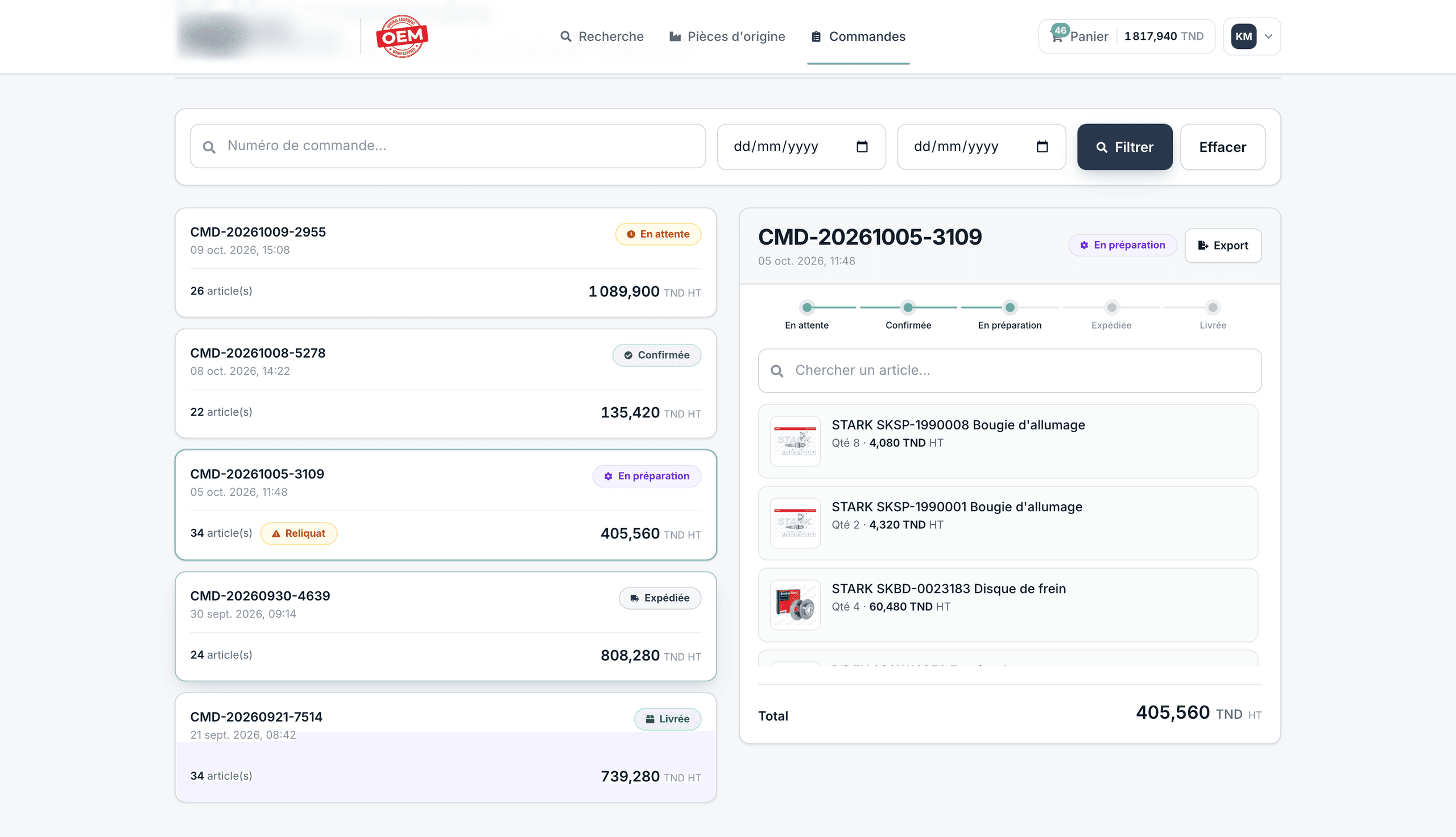Viewport: 1456px width, 837px height.
Task: Open the Panier cart total button
Action: 1126,36
